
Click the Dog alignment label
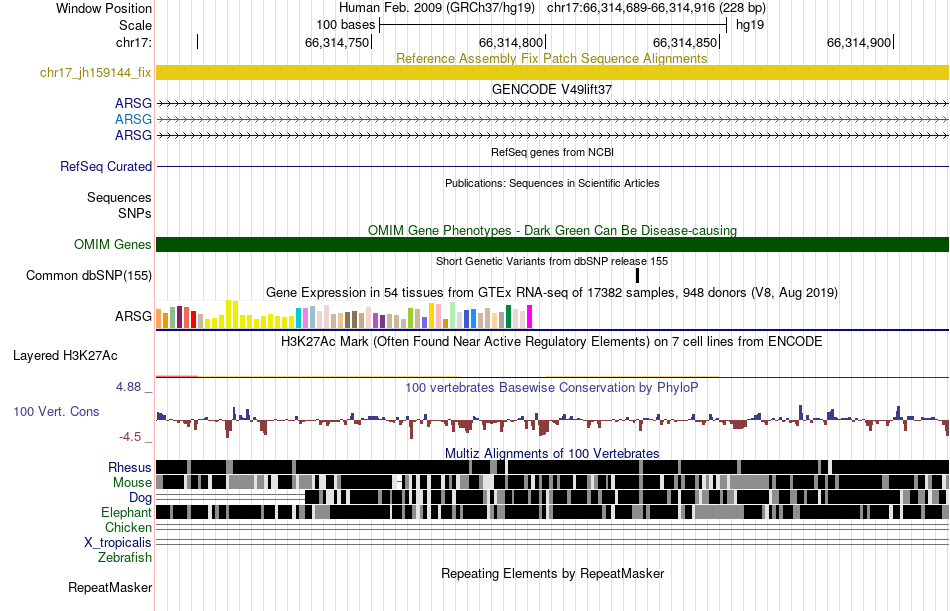[140, 498]
